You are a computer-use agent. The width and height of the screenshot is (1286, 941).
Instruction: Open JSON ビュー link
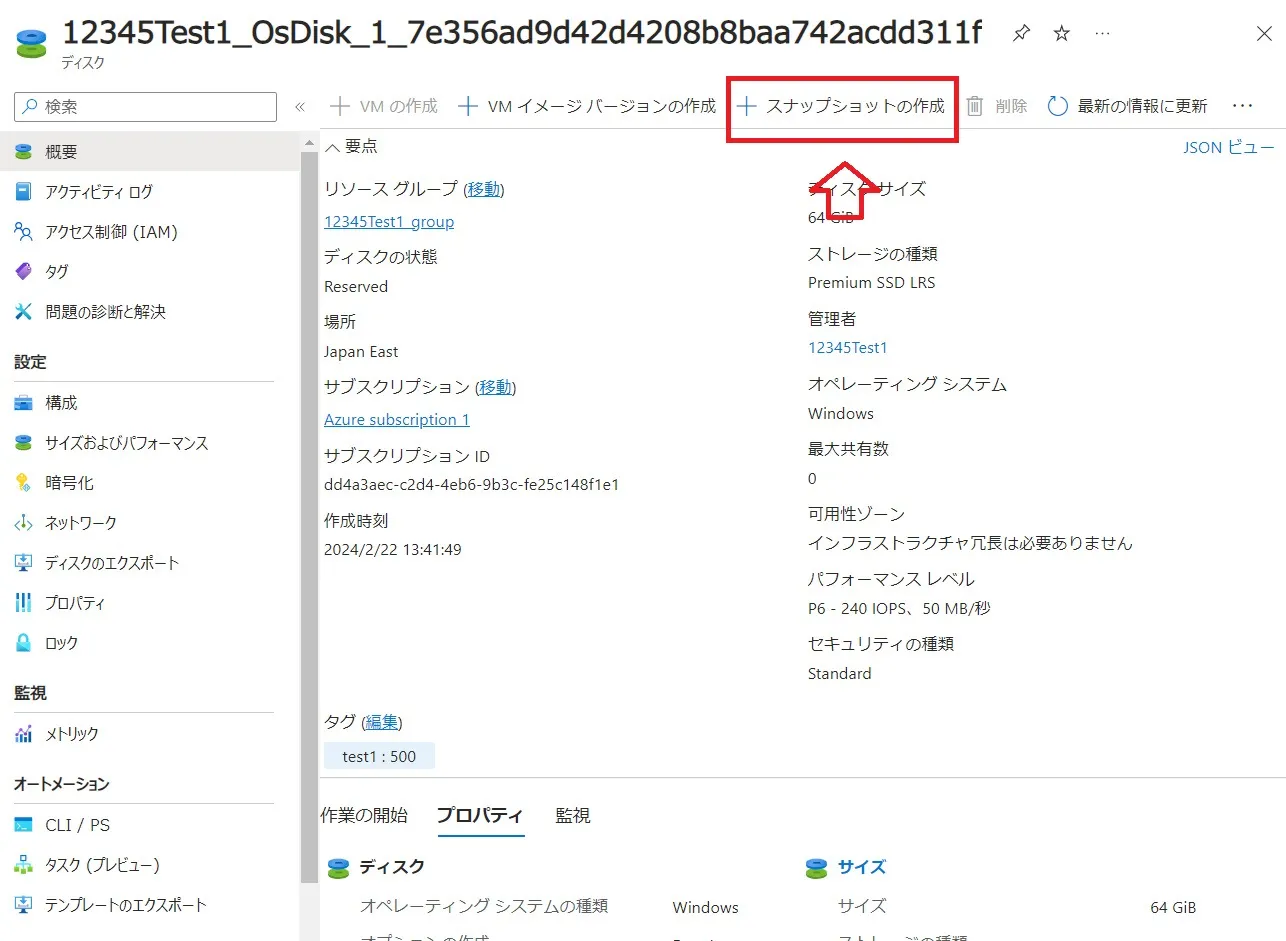coord(1229,148)
